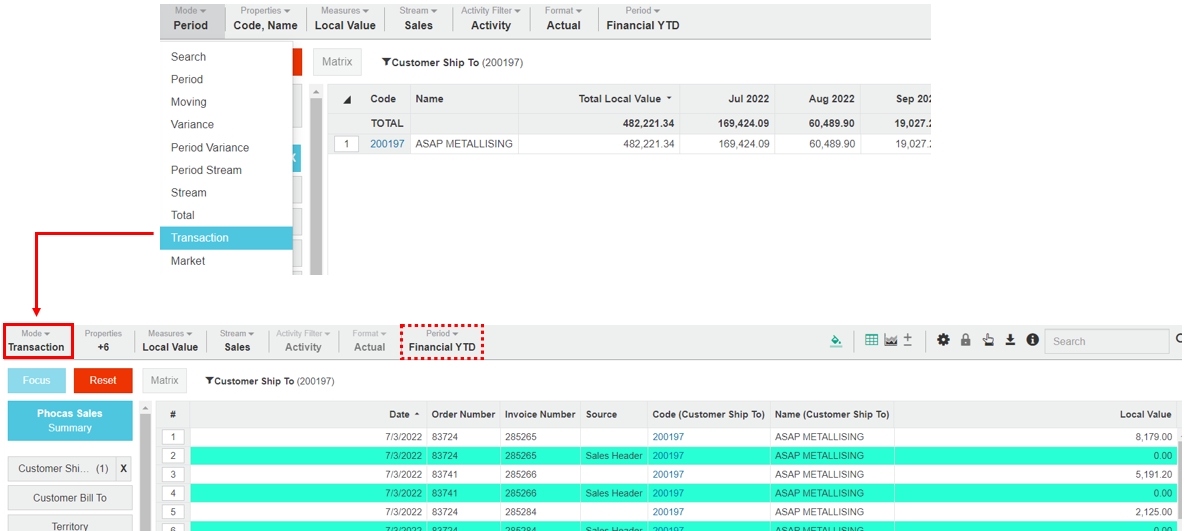Image resolution: width=1189 pixels, height=531 pixels.
Task: Open the Period dropdown showing Financial YTD
Action: [441, 341]
